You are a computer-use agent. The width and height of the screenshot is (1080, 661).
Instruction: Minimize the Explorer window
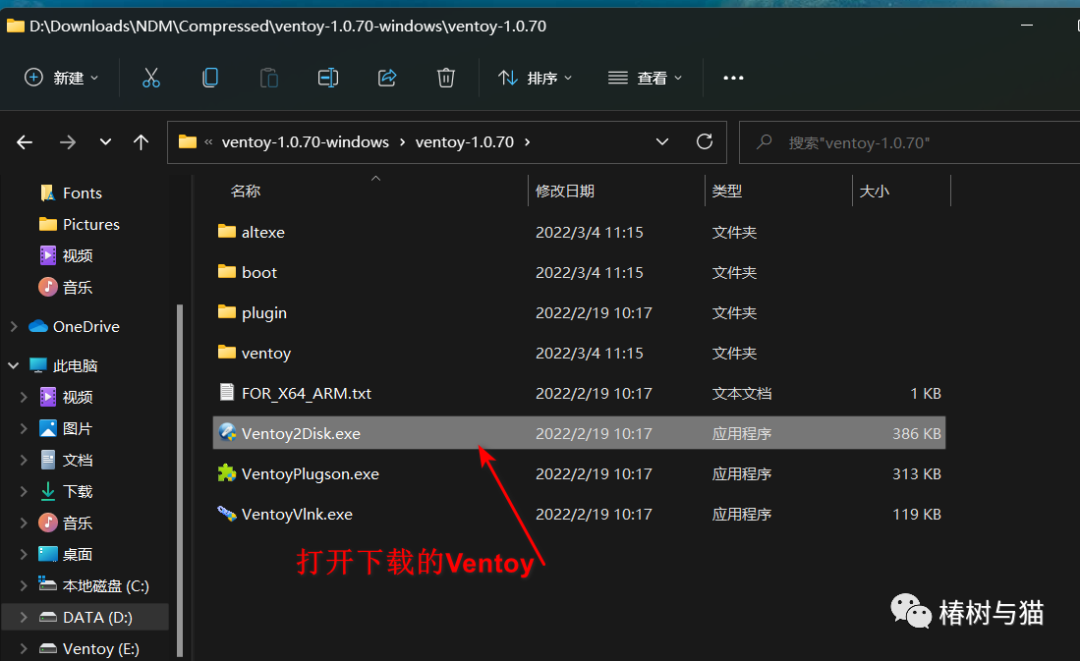point(1026,25)
